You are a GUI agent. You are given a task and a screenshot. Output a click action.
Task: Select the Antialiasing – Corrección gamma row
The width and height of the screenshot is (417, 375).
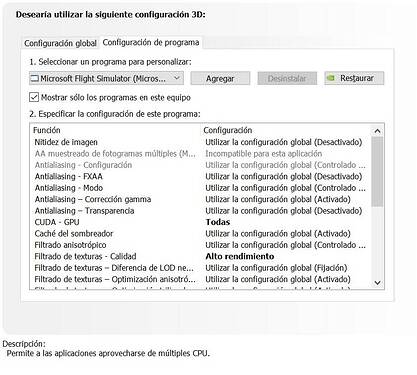[x=201, y=199]
